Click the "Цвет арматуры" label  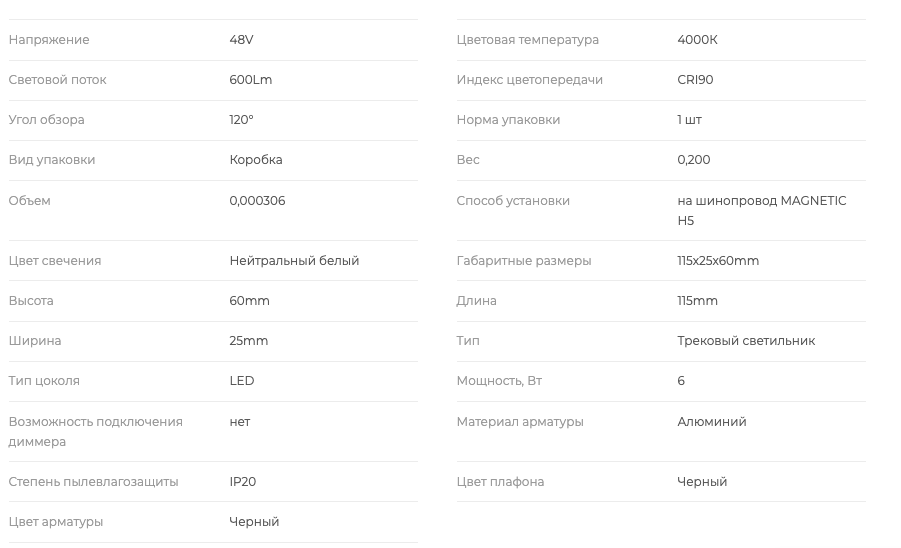(x=55, y=522)
